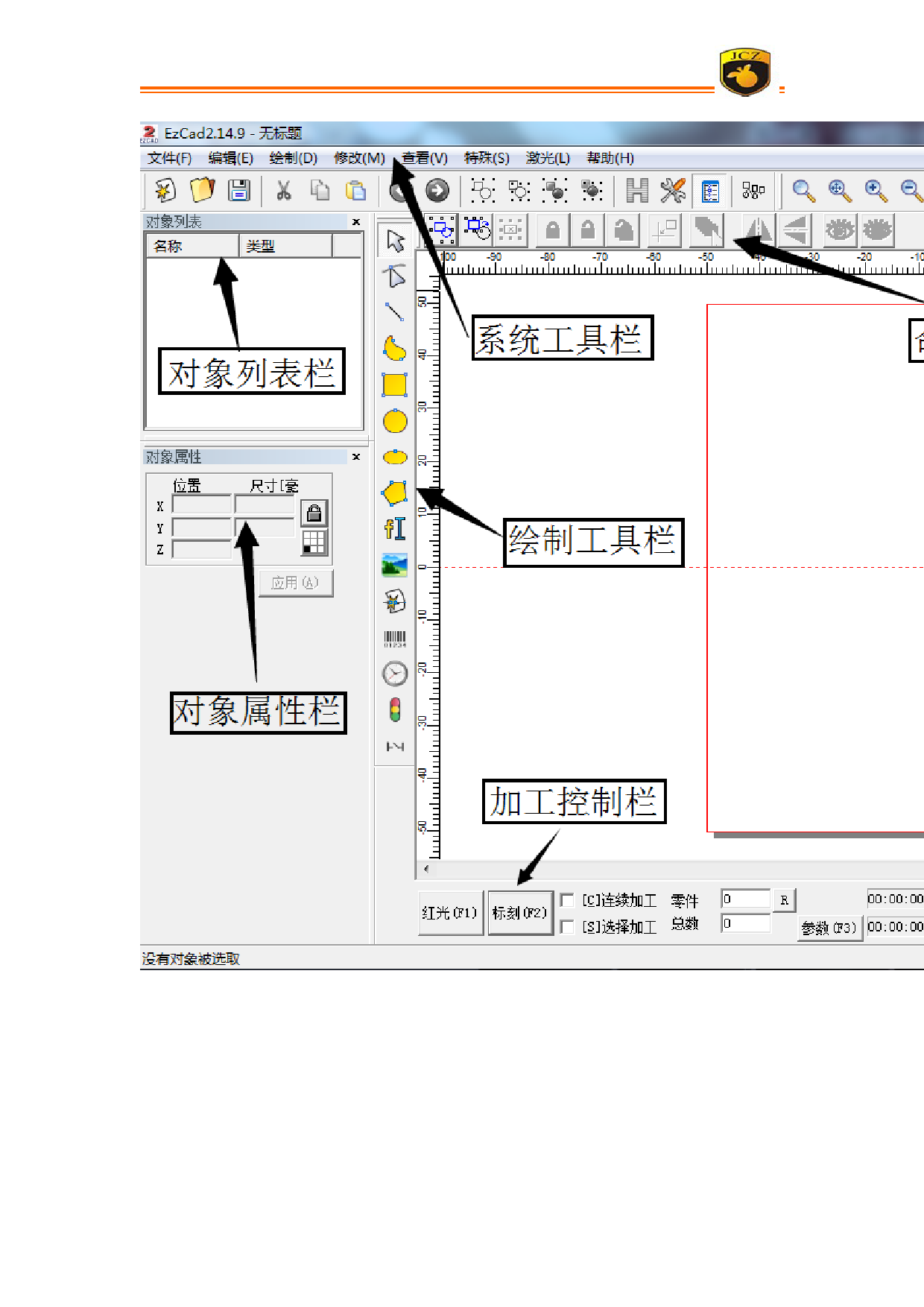Close the 对象列表 panel
Viewport: 924px width, 1307px height.
356,222
